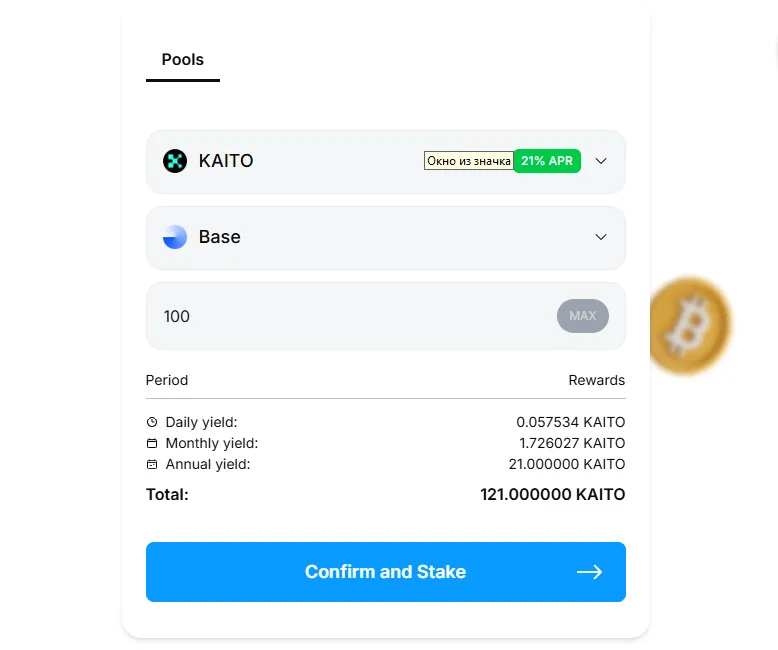Click the floating Bitcoin coin graphic
Screen dimensions: 778x650
click(690, 325)
